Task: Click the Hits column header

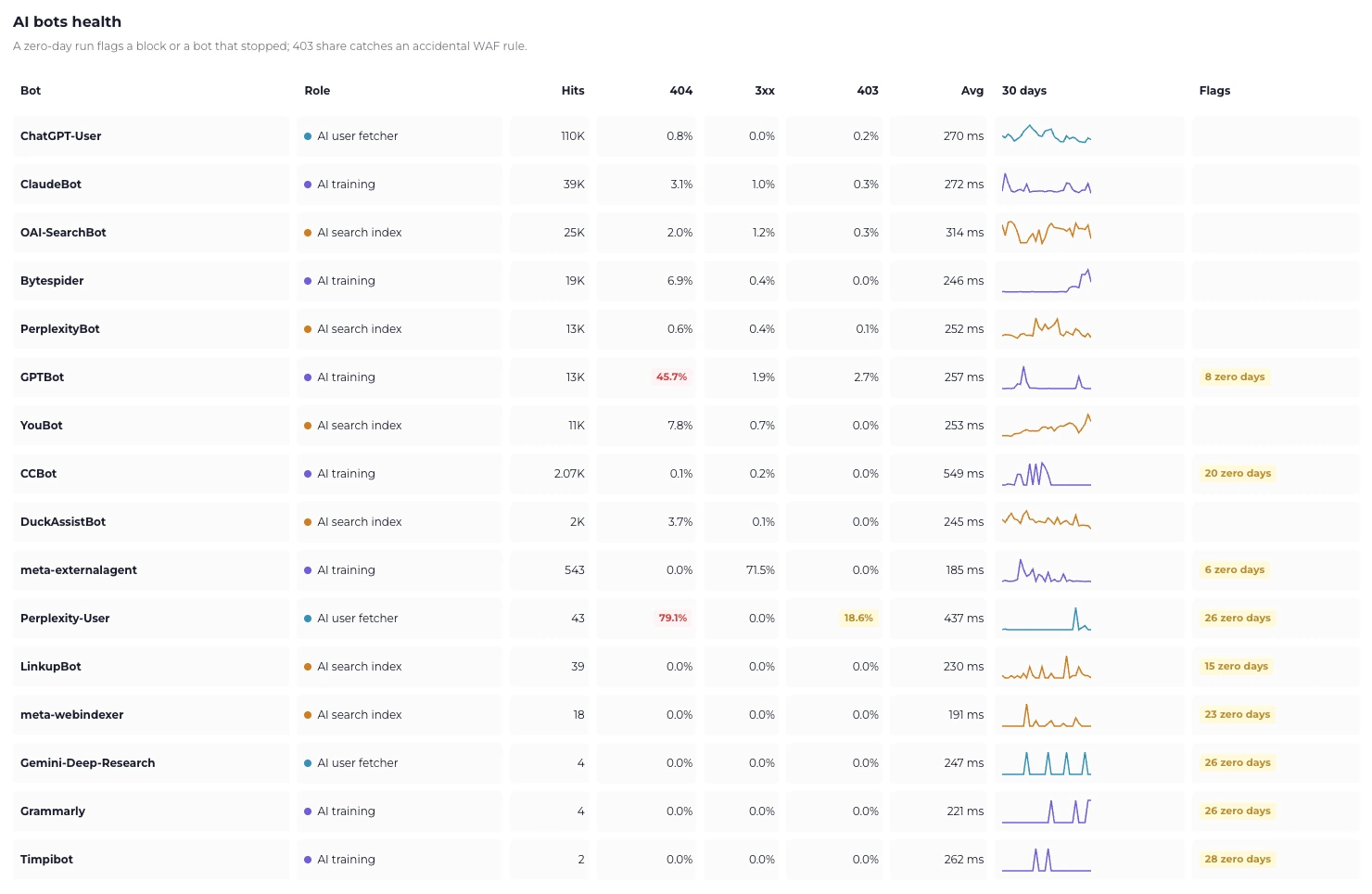Action: pyautogui.click(x=573, y=91)
